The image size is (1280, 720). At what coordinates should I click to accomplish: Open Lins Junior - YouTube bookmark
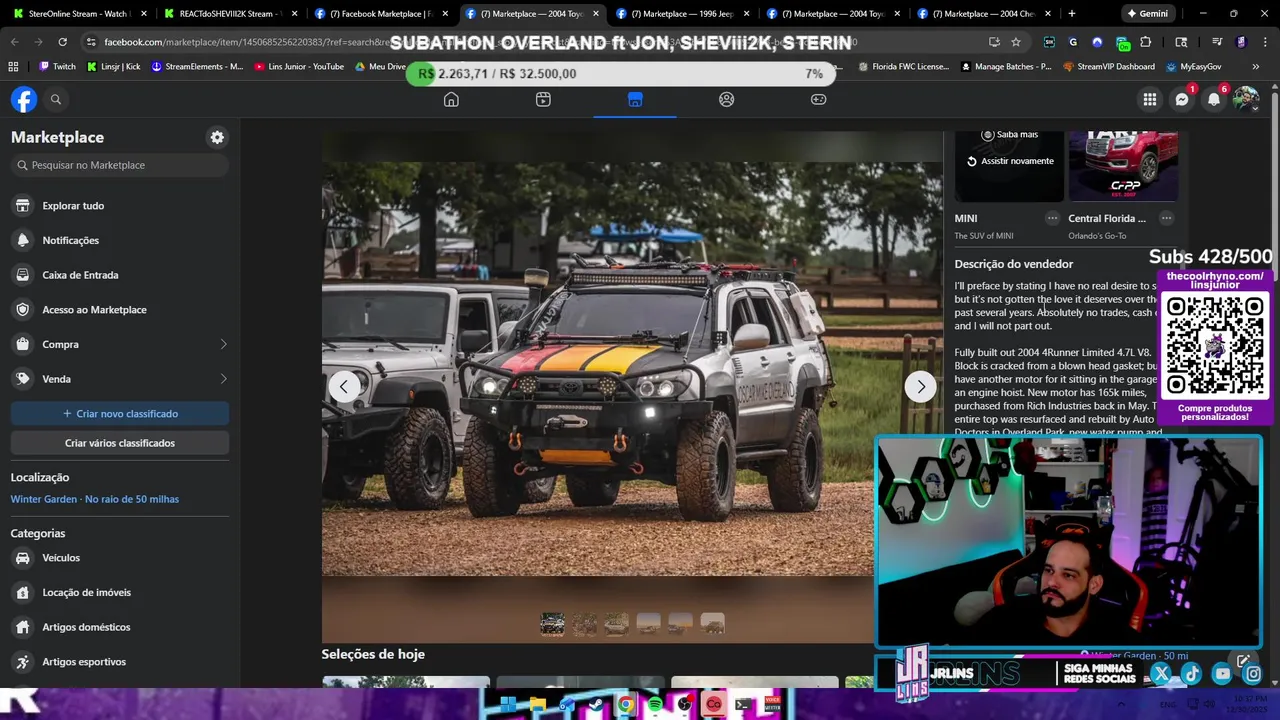pos(299,66)
